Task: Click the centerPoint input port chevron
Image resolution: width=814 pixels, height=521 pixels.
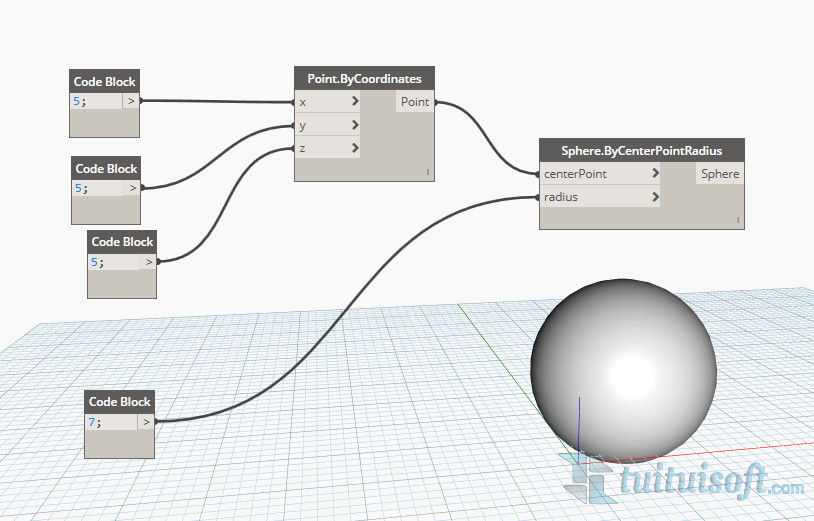Action: pyautogui.click(x=654, y=174)
